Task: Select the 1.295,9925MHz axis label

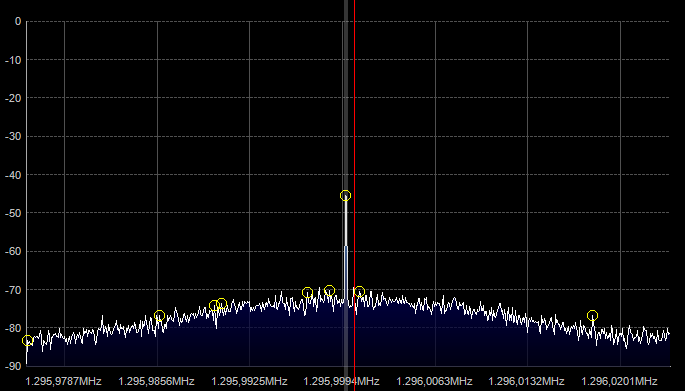Action: coord(249,381)
